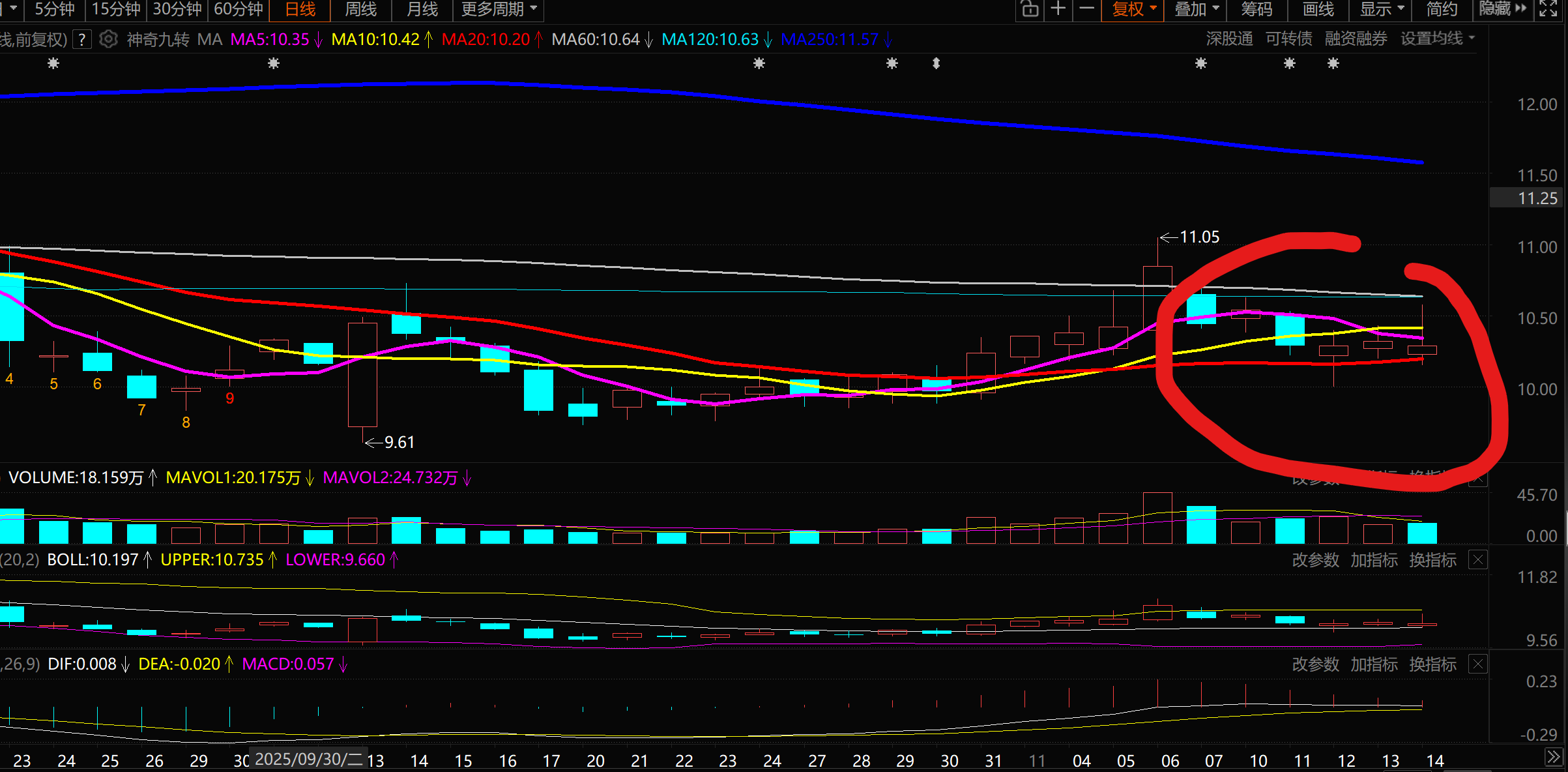Click the question mark help icon
1568x772 pixels.
coord(81,39)
